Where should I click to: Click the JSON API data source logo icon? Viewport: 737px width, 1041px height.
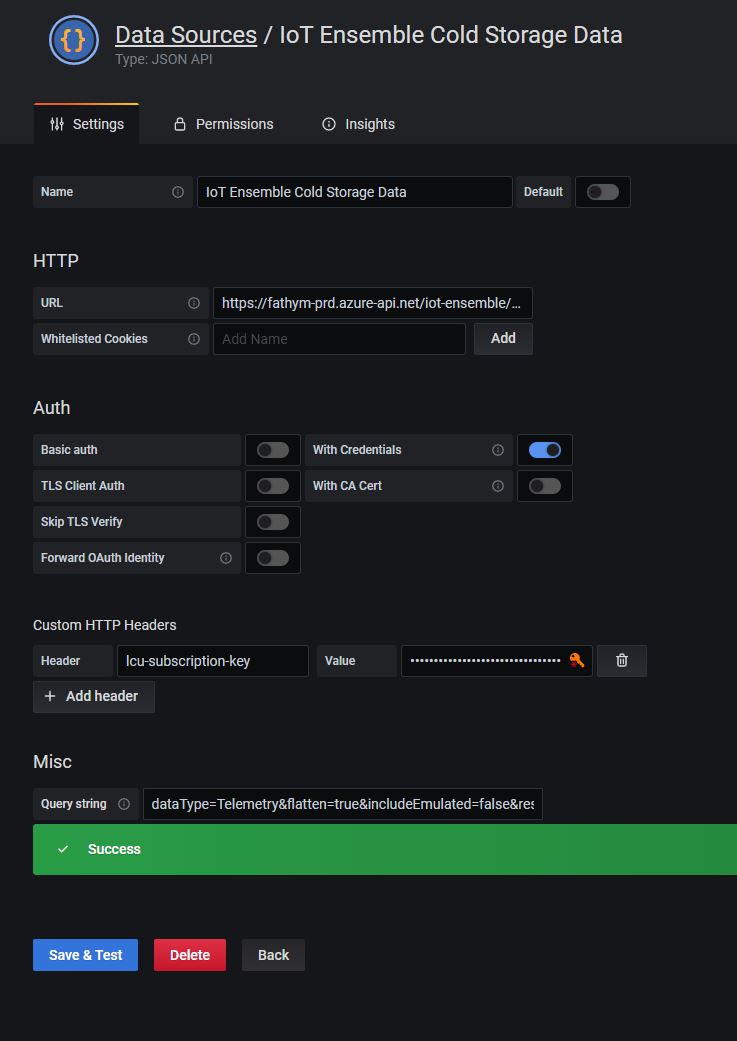click(x=74, y=40)
